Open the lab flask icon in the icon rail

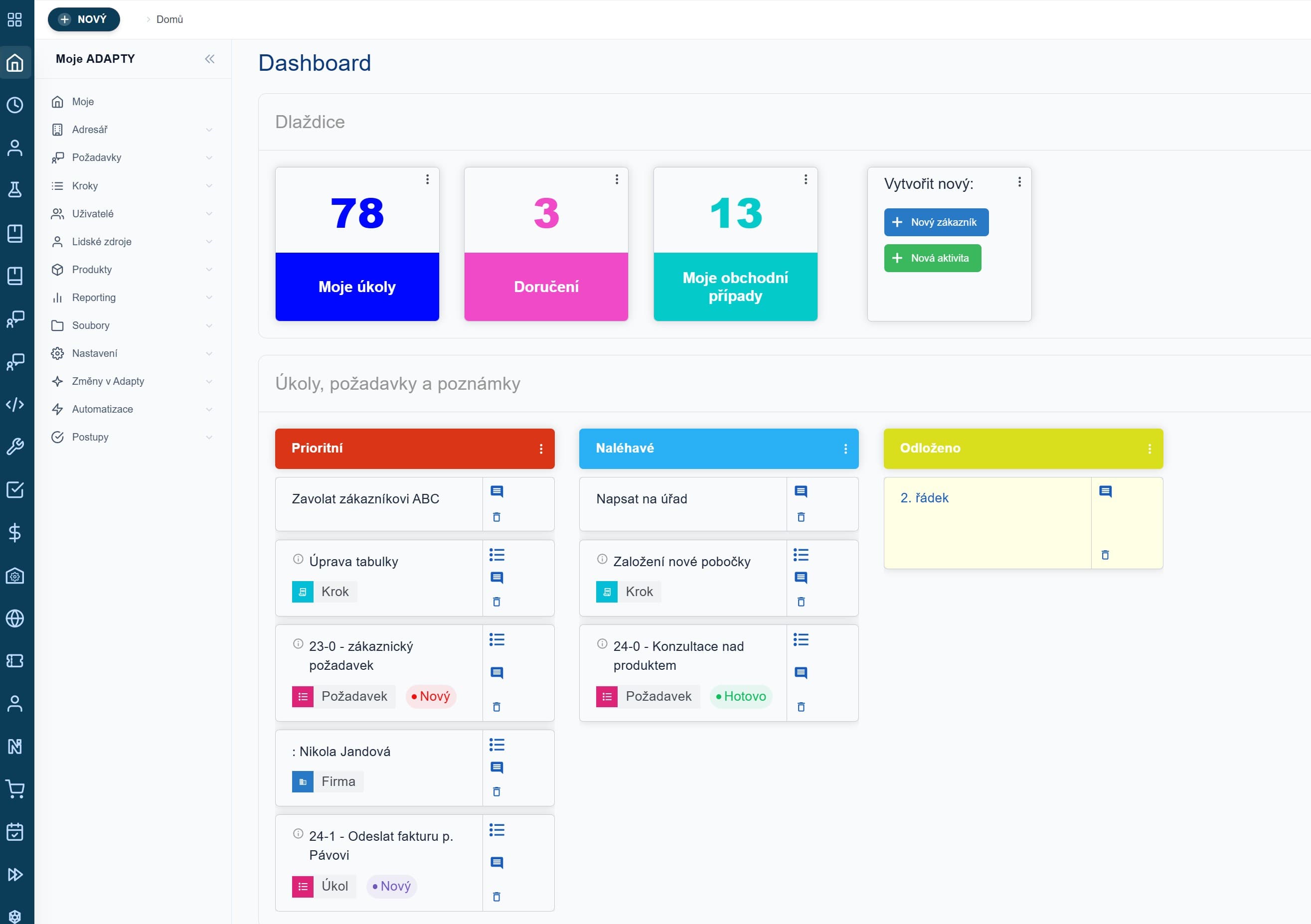click(15, 190)
